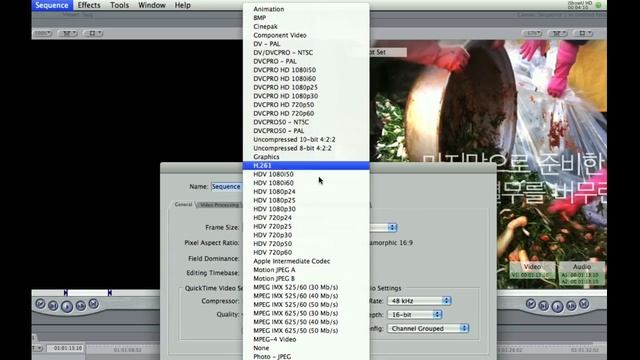Choose BMP compressor
This screenshot has height=360, width=640.
click(306, 18)
